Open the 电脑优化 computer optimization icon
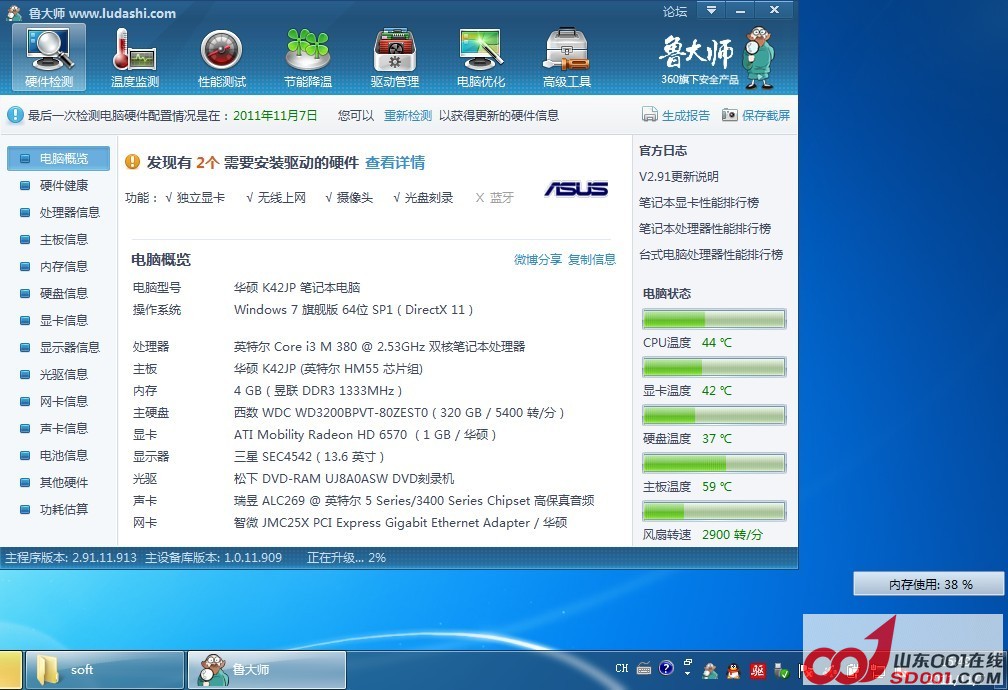1008x690 pixels. click(x=481, y=56)
